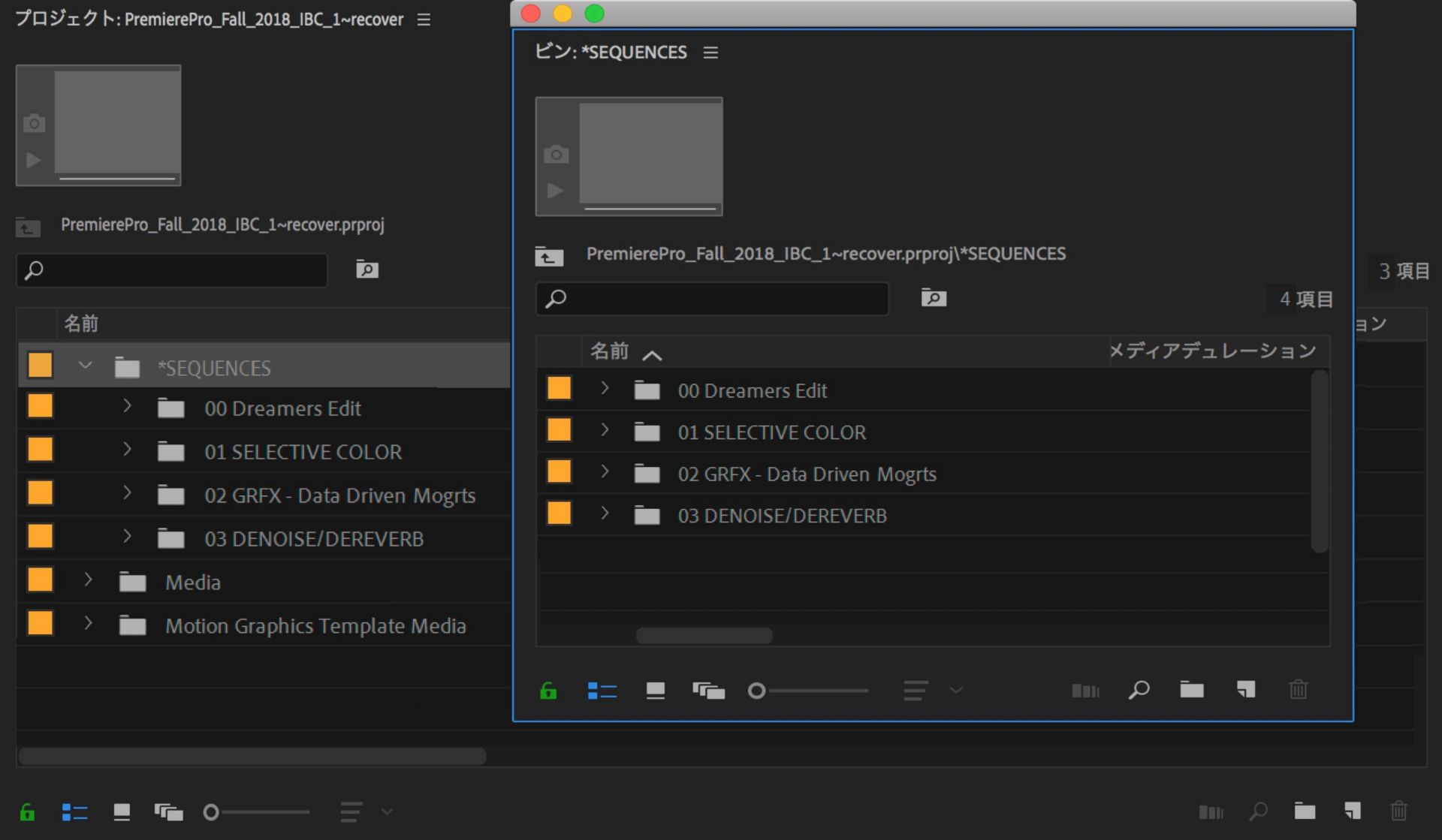This screenshot has height=840, width=1442.
Task: Expand 01 SELECTIVE COLOR in Project panel
Action: coord(127,450)
